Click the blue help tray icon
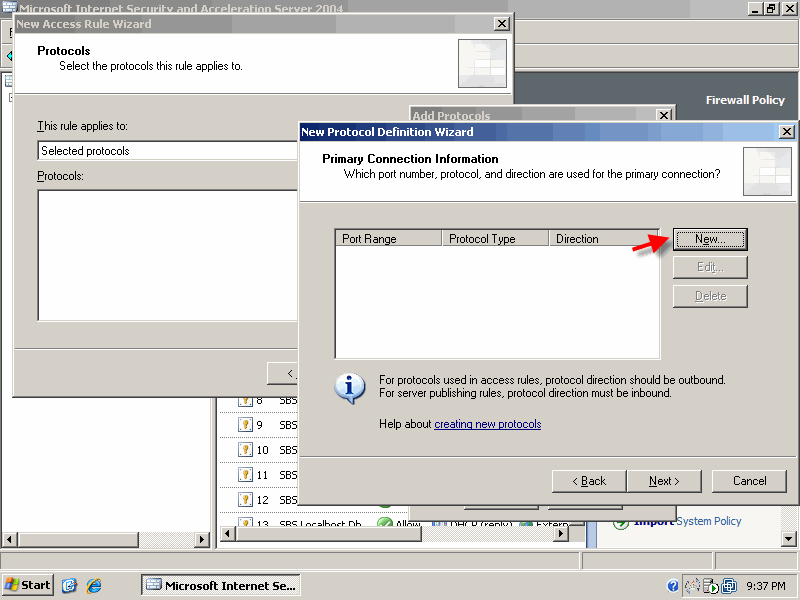 pyautogui.click(x=673, y=586)
